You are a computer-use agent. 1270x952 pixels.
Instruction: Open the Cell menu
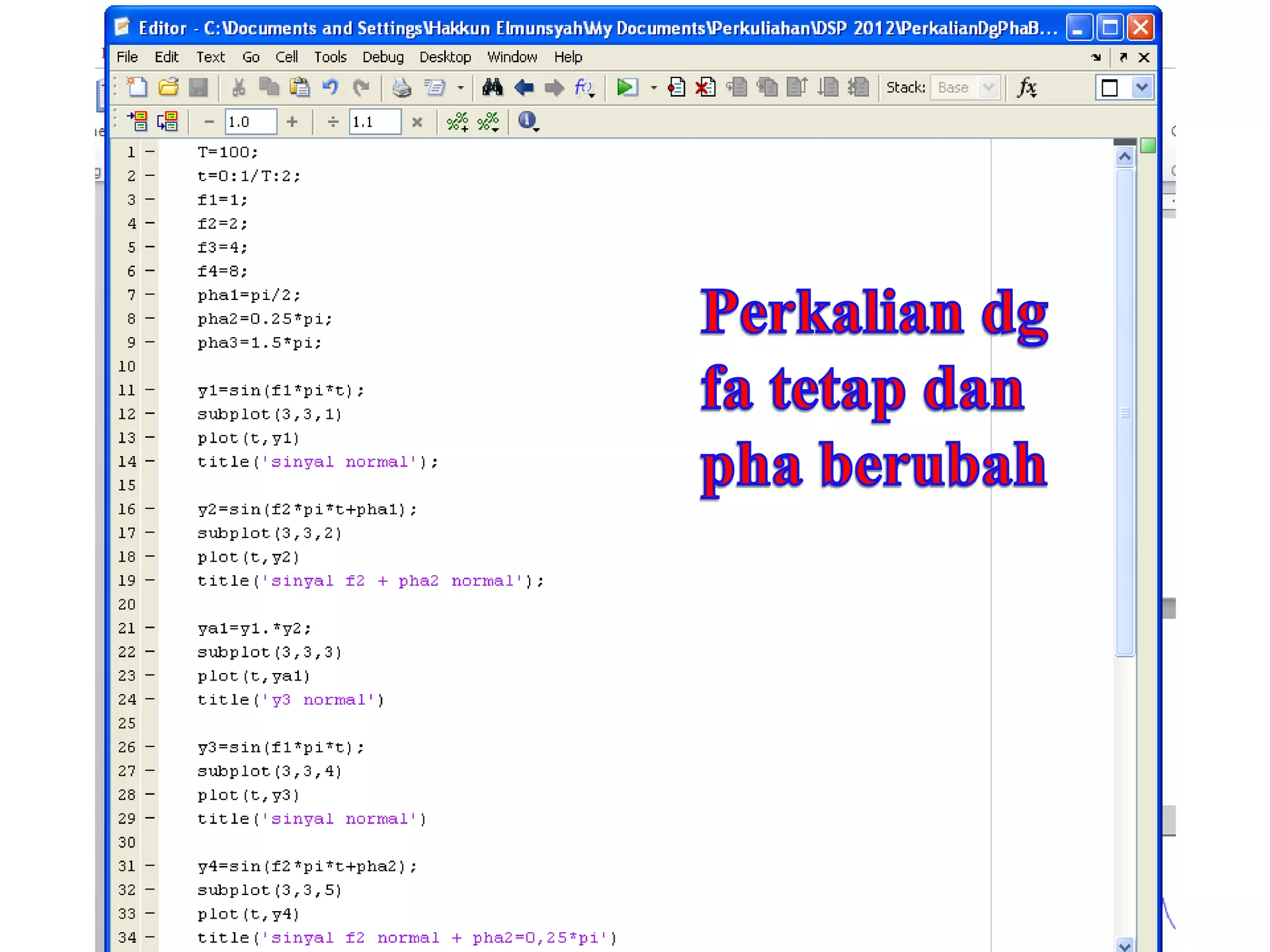286,57
